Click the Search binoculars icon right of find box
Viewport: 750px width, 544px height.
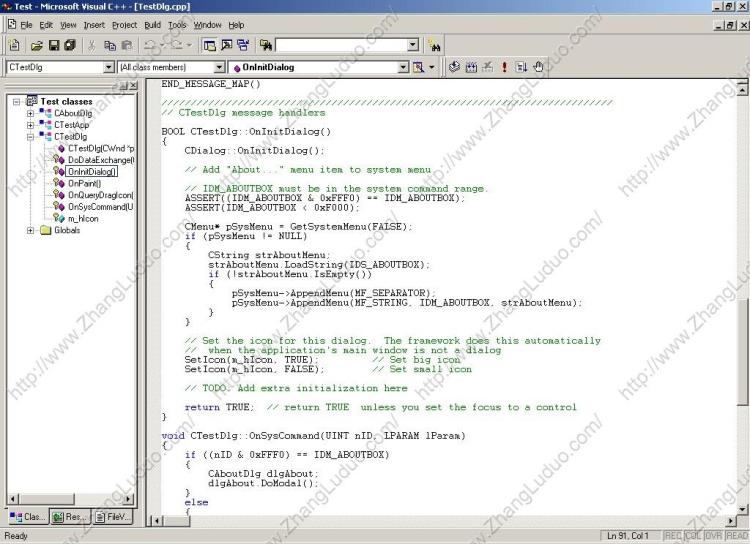[x=435, y=46]
